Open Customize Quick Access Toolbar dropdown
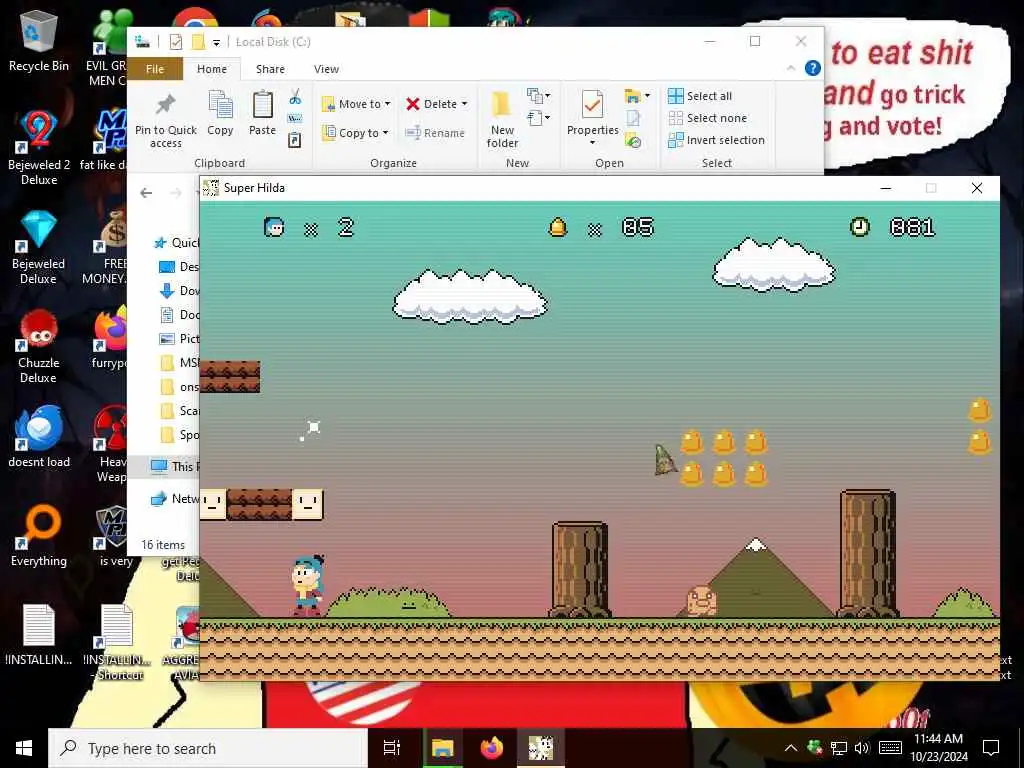Screen dimensions: 1024x768 tap(216, 42)
